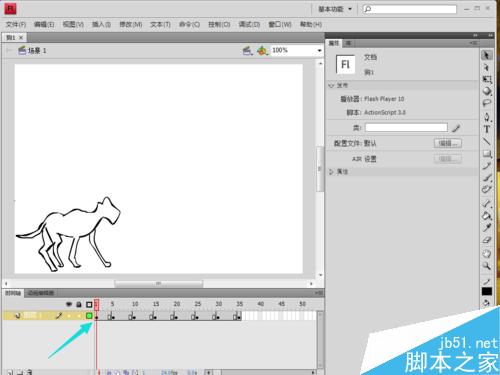Collapse the properties panel to icons
Screen dimensions: 500x375
475,35
